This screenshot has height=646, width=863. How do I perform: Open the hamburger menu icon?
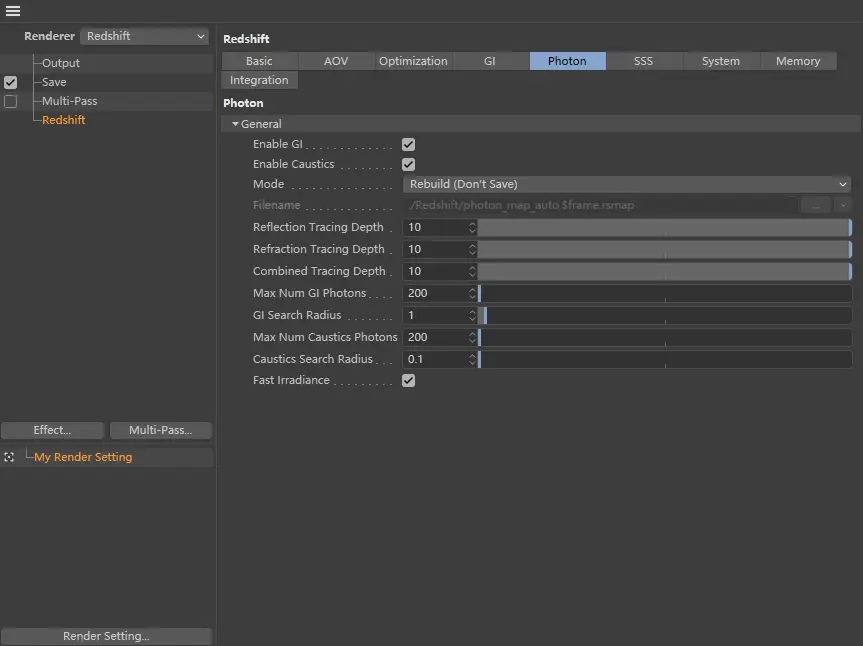pyautogui.click(x=13, y=11)
